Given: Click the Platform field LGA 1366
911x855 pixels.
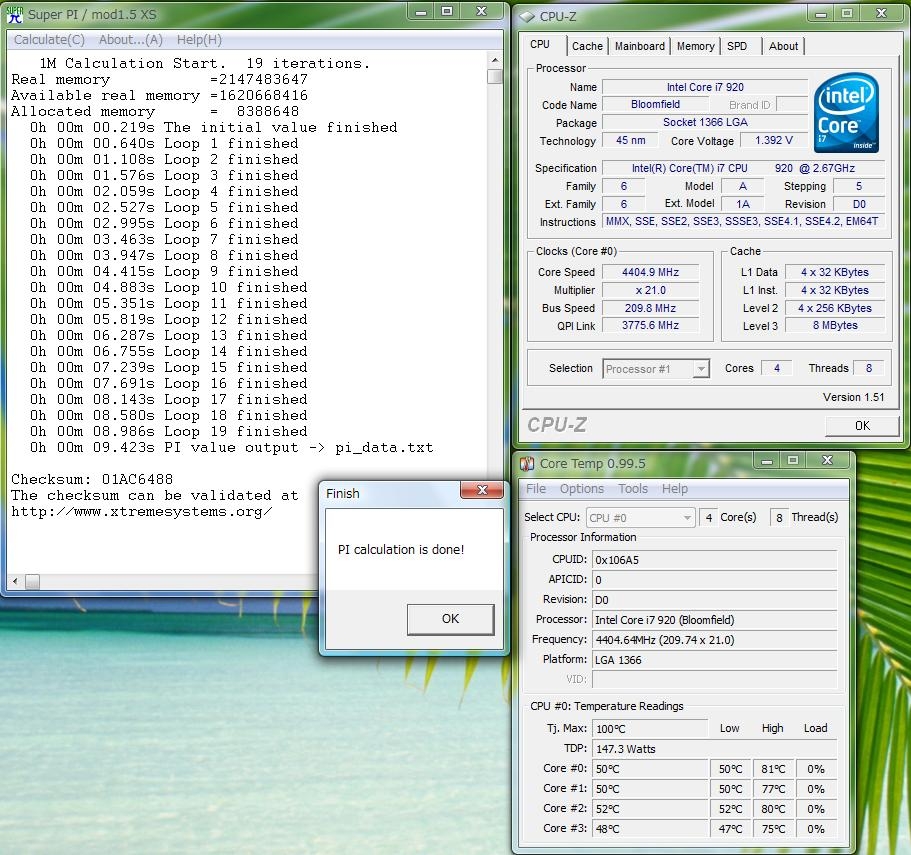Looking at the screenshot, I should [x=715, y=660].
